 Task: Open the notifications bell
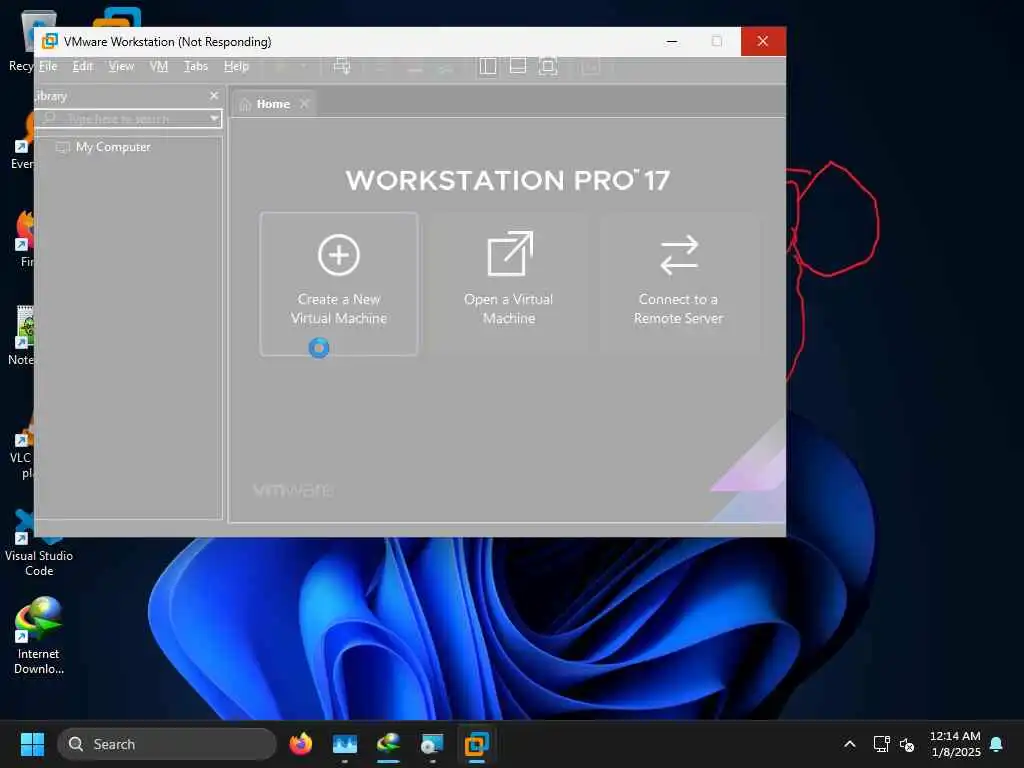[x=997, y=744]
